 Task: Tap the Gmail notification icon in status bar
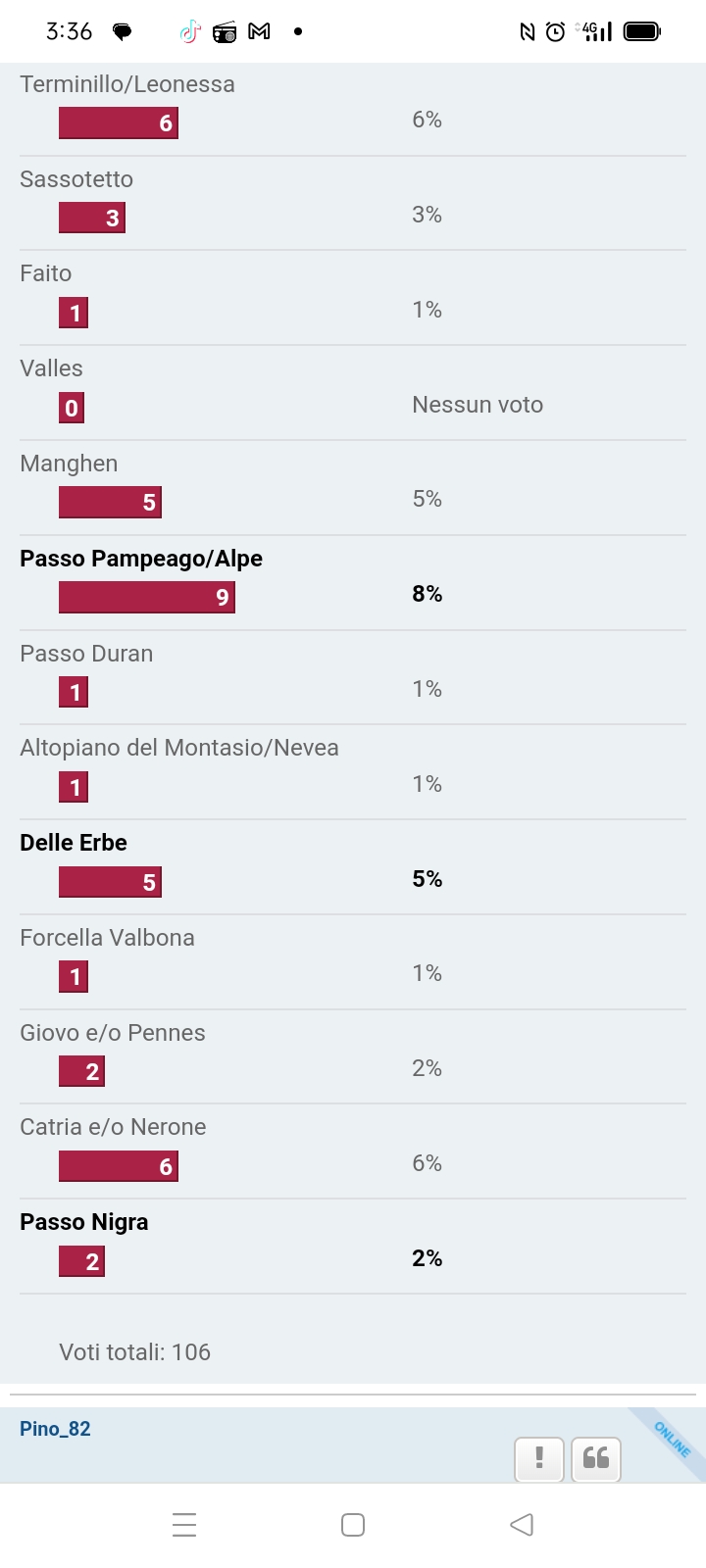tap(259, 31)
